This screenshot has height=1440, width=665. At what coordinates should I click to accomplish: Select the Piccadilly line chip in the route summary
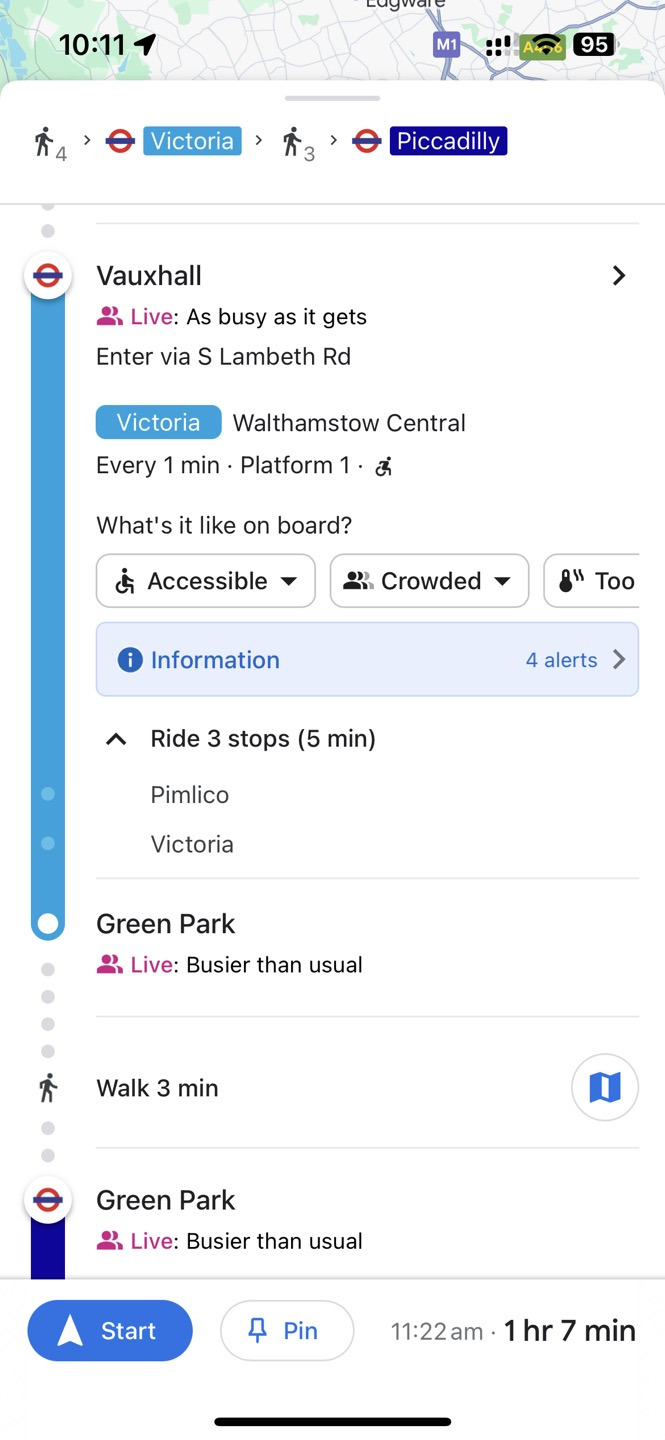point(448,141)
